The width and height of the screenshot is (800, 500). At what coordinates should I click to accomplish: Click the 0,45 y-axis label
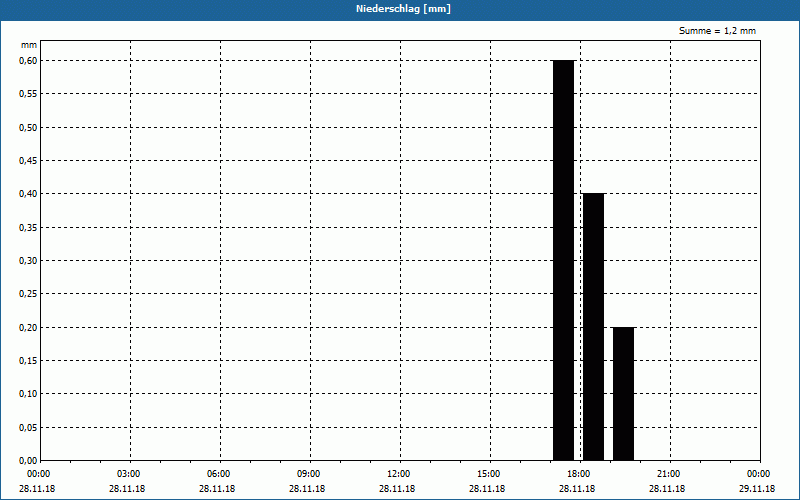tap(28, 161)
